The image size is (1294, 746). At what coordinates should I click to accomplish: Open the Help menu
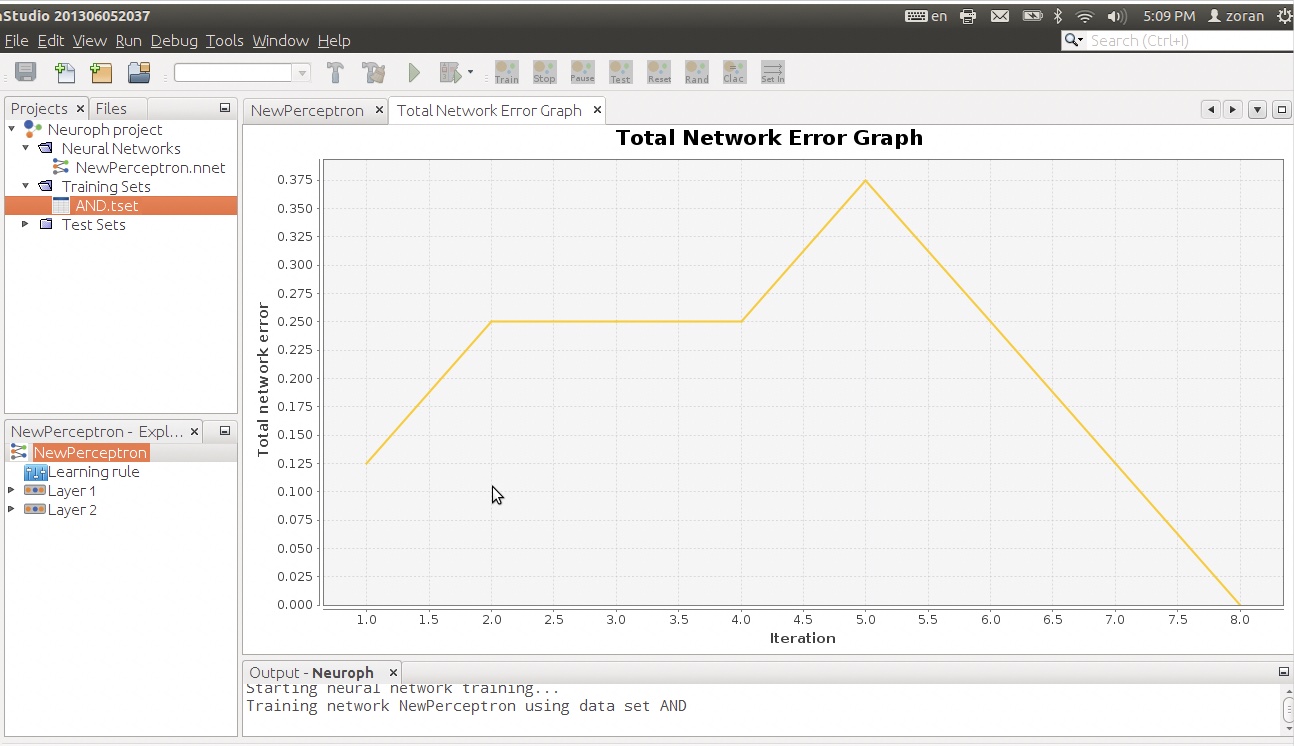[334, 41]
